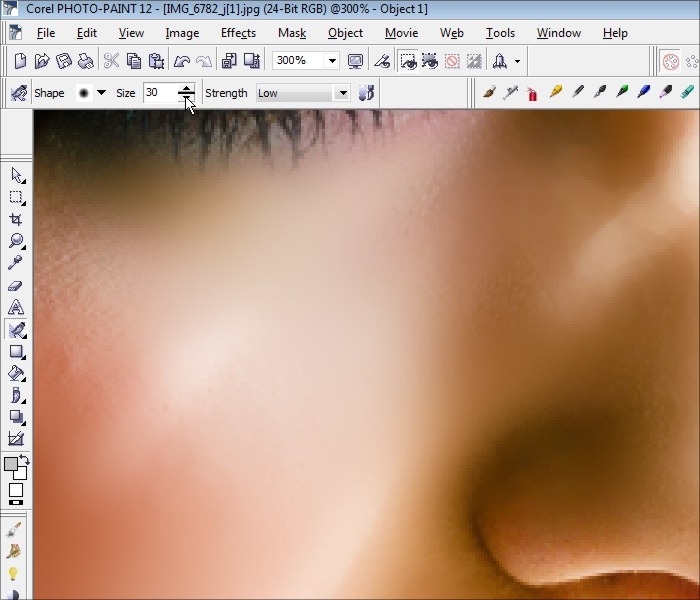Click the Cut scissors icon
Image resolution: width=700 pixels, height=600 pixels.
(111, 61)
